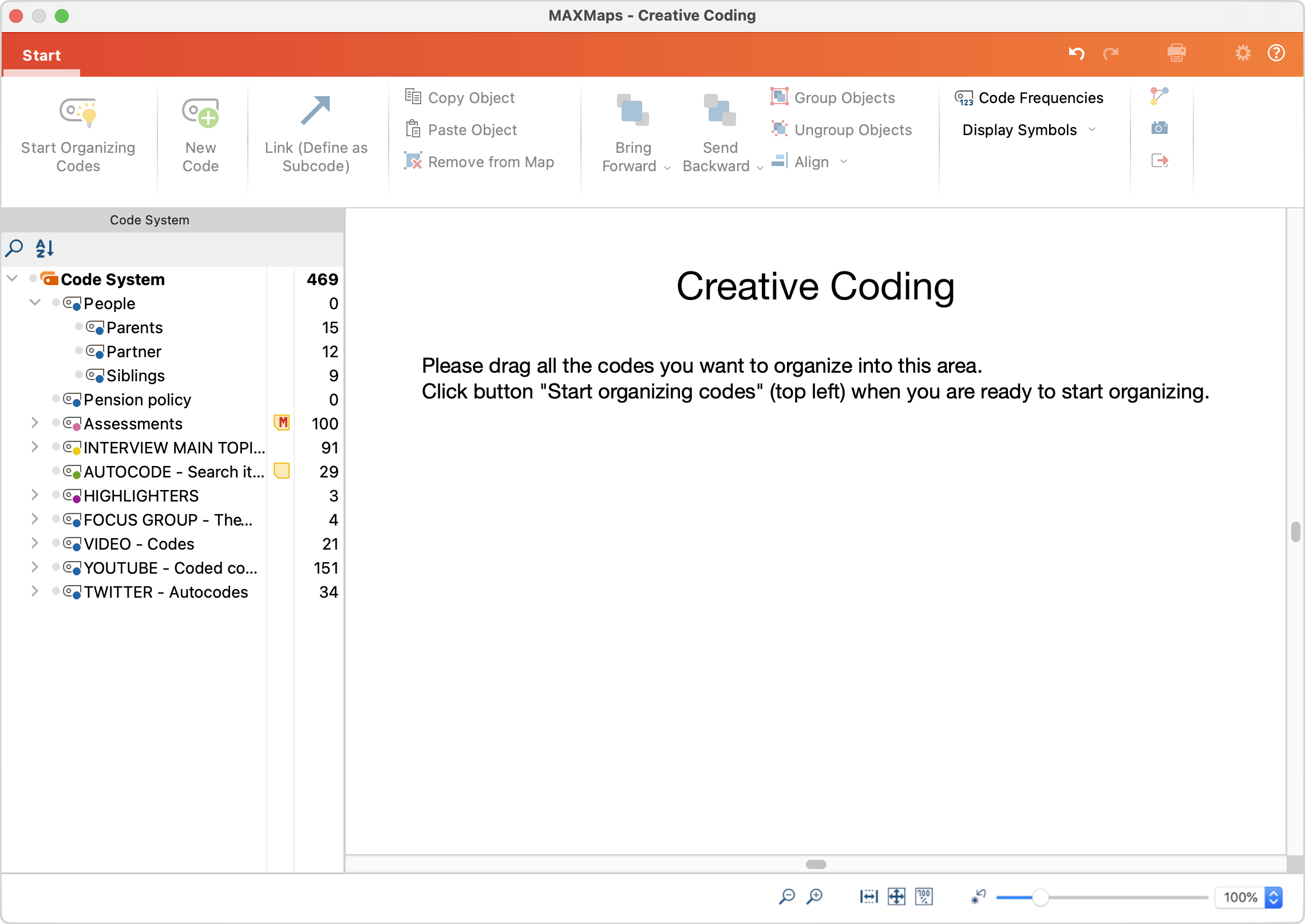Open settings gear
The height and width of the screenshot is (924, 1305).
point(1243,53)
